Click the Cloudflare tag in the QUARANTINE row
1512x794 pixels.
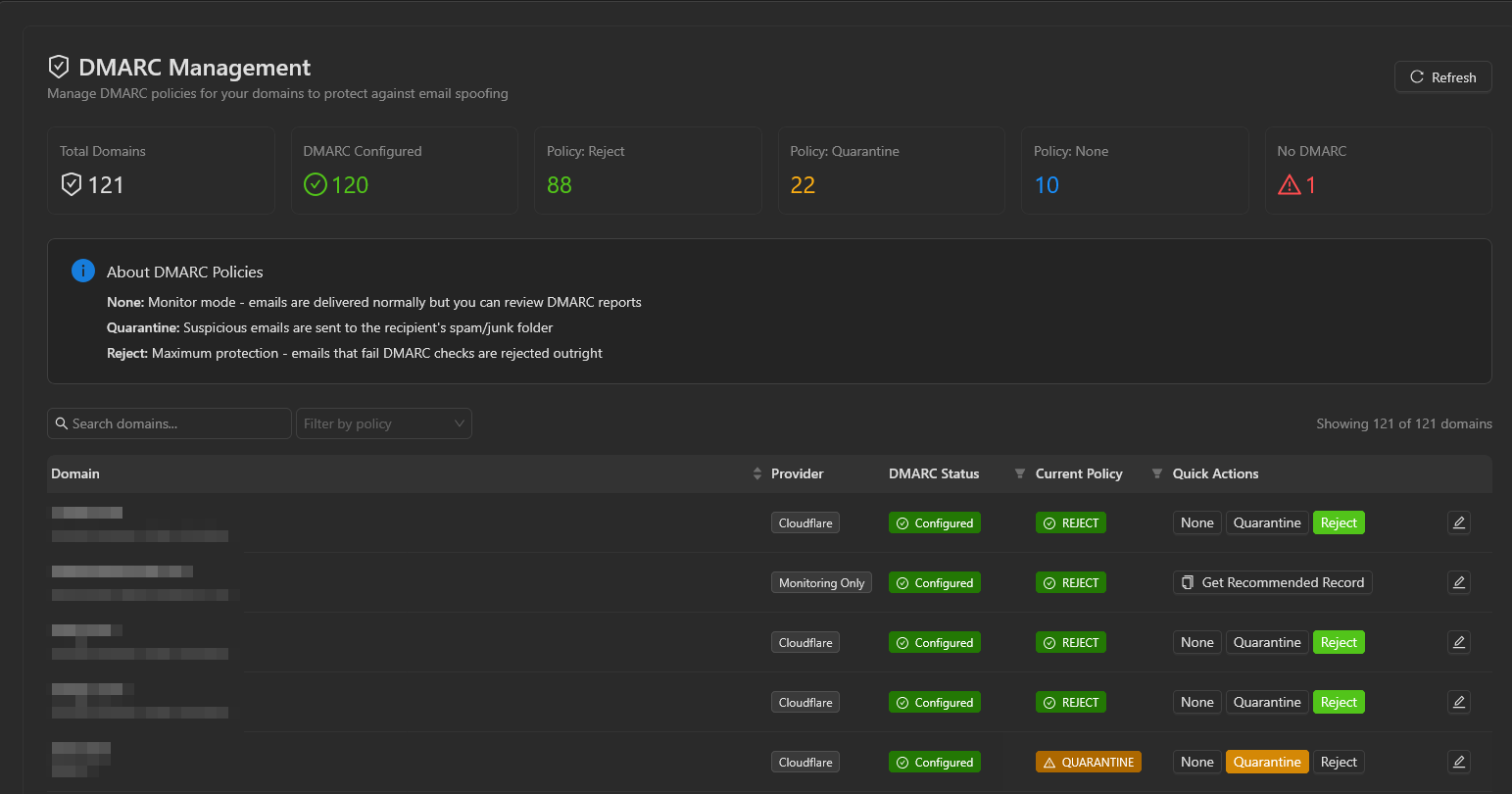805,762
